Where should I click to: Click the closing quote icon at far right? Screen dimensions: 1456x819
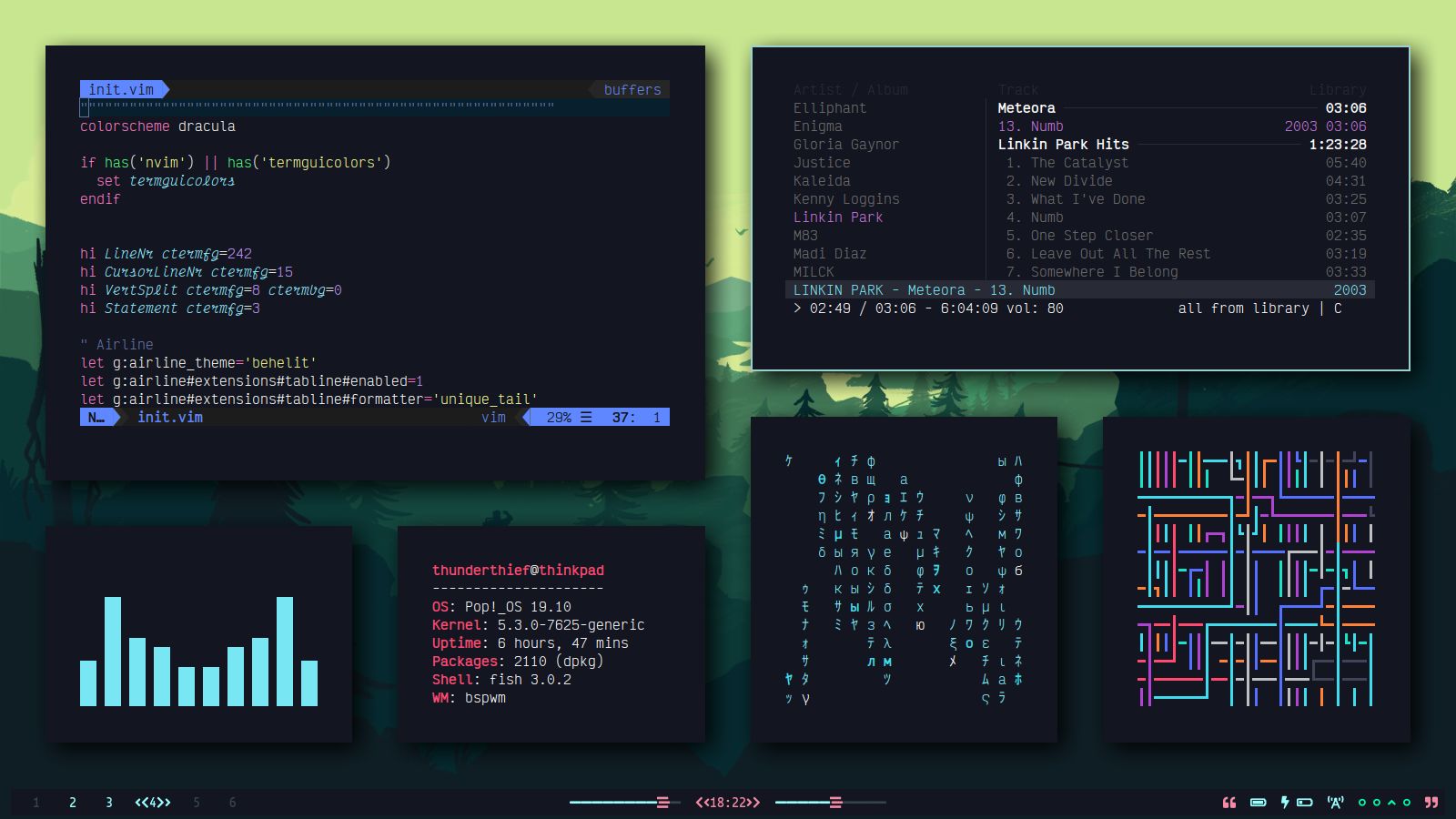(x=1430, y=803)
